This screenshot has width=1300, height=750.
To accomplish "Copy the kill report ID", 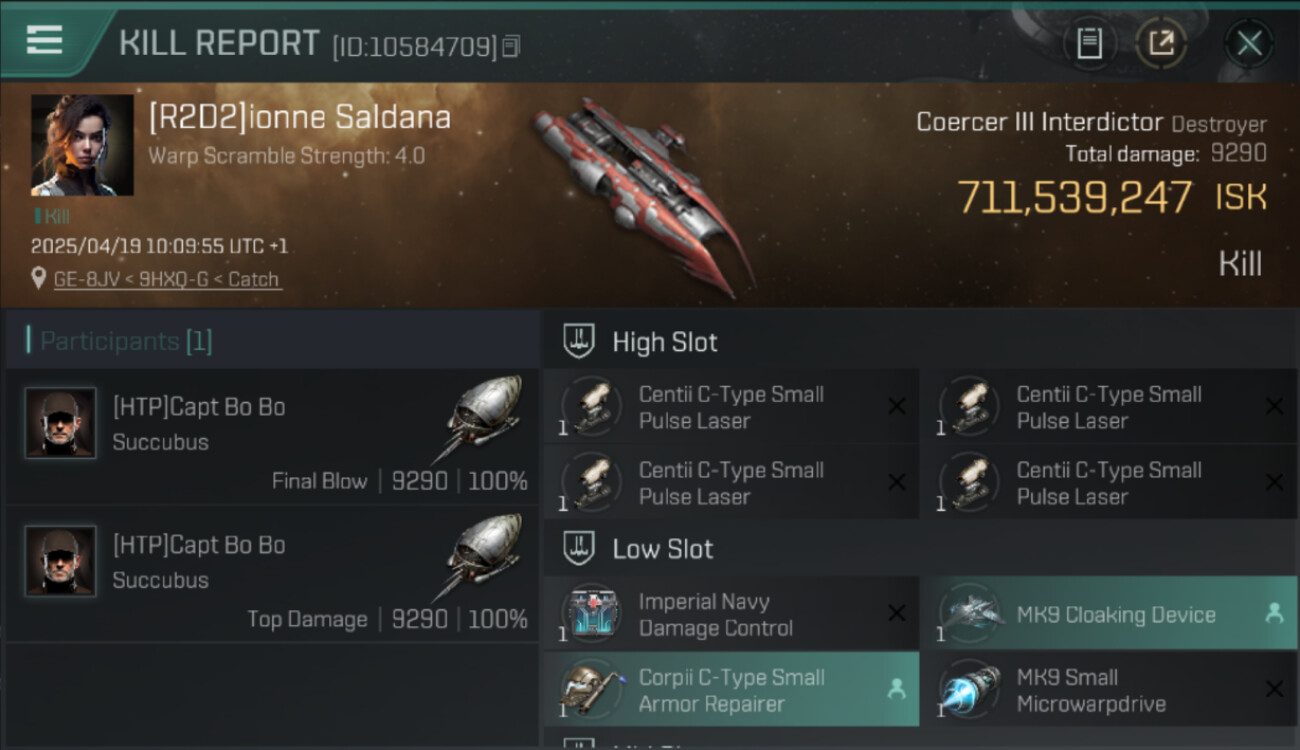I will tap(511, 46).
